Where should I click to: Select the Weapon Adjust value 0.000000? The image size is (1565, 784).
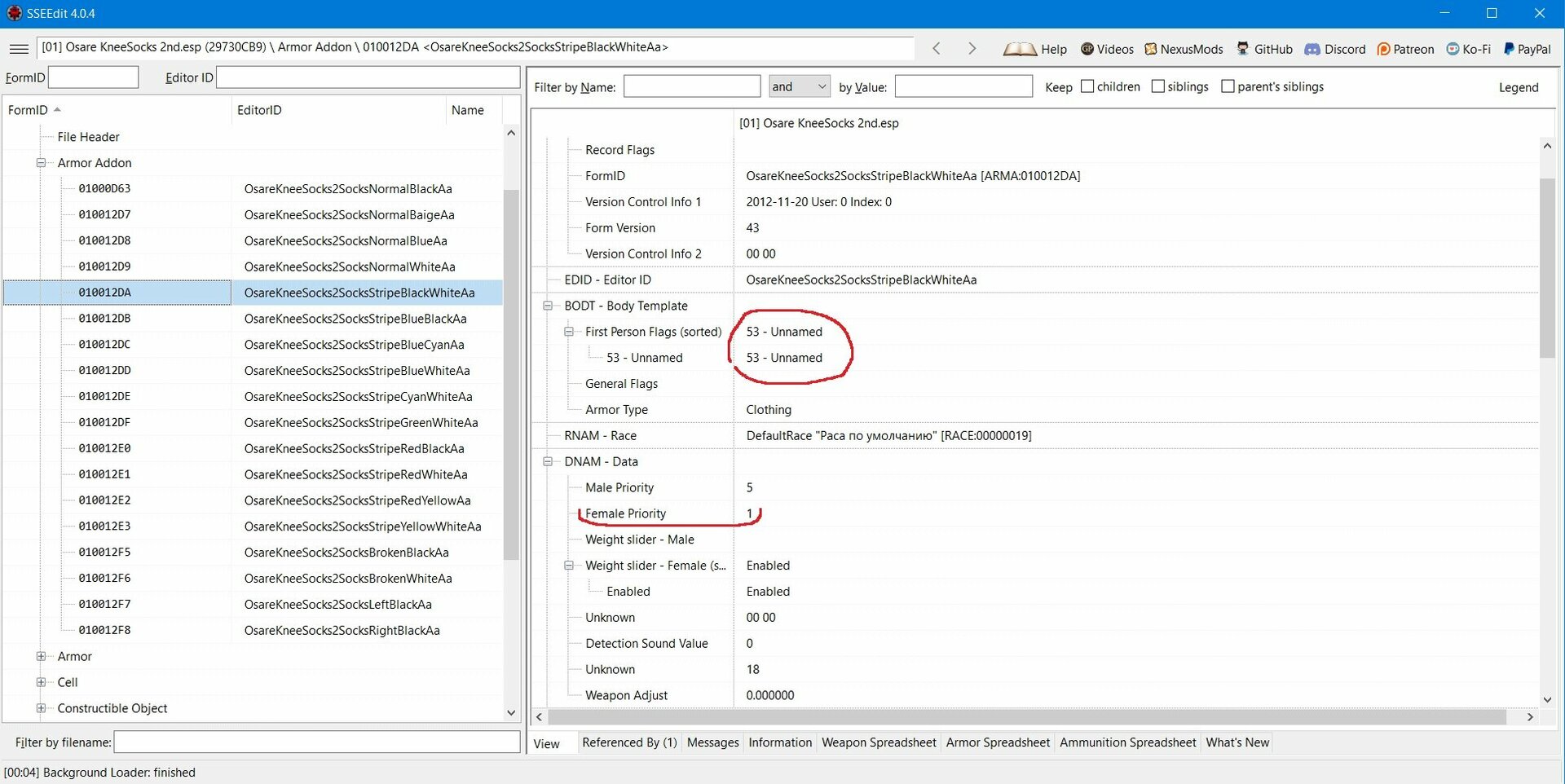(x=770, y=695)
